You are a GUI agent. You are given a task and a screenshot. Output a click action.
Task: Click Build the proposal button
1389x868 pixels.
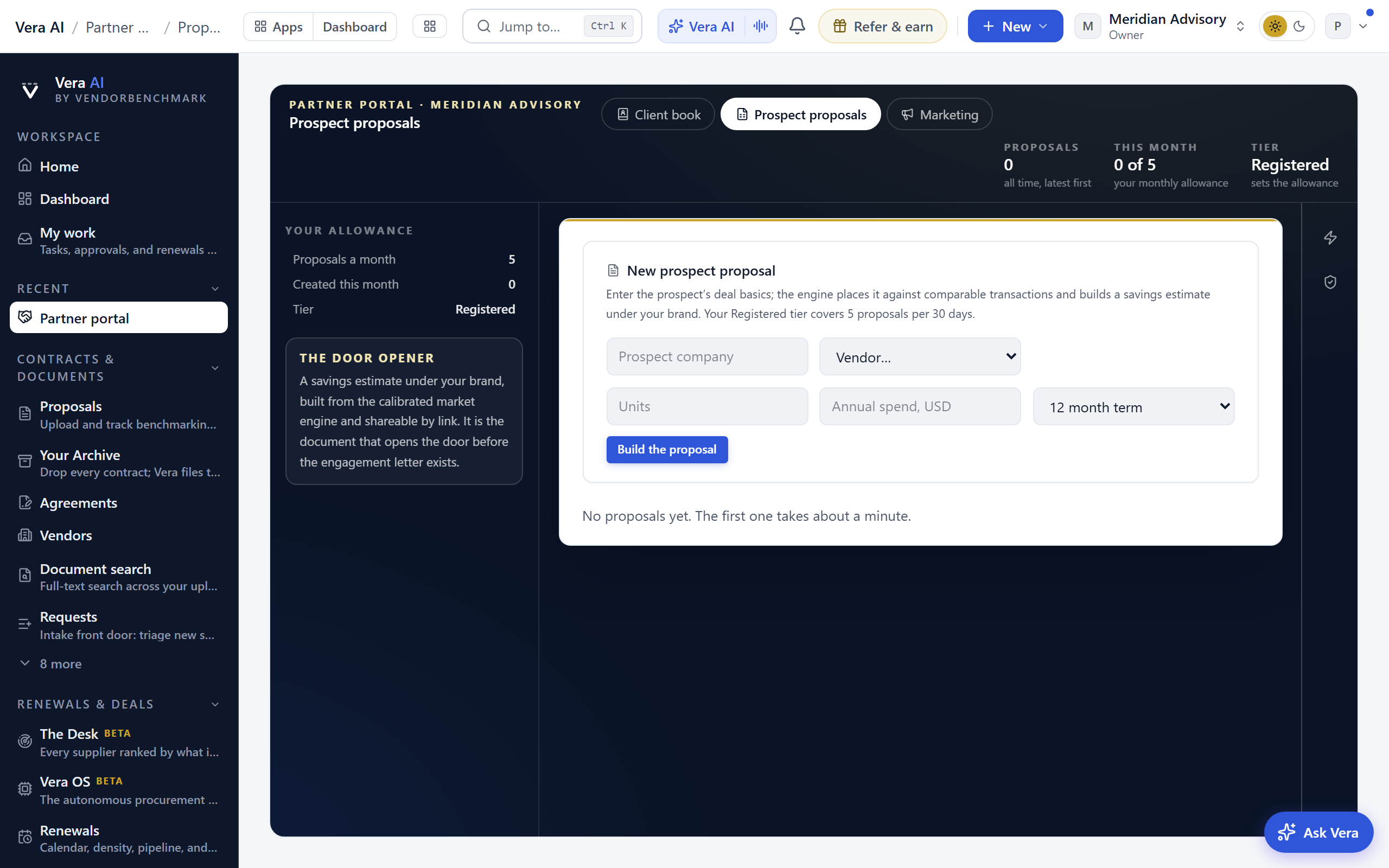pyautogui.click(x=667, y=450)
